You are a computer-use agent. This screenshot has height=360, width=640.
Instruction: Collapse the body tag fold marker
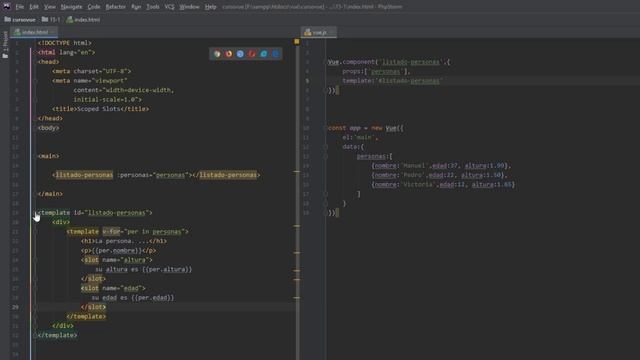pyautogui.click(x=36, y=128)
